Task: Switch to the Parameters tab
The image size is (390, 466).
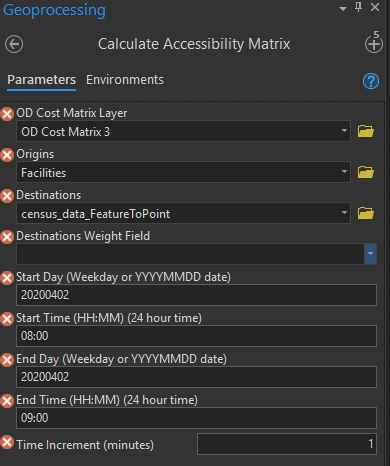Action: tap(42, 80)
